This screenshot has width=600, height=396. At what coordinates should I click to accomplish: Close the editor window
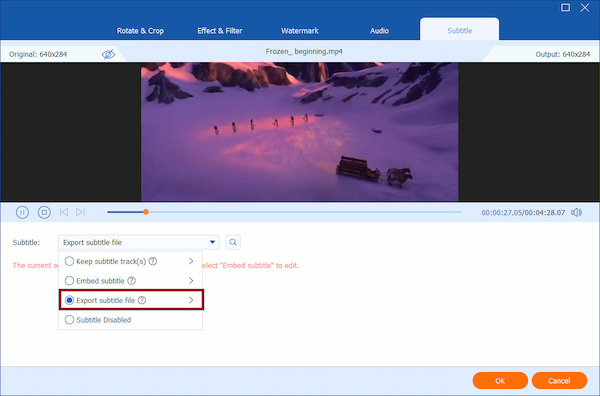coord(585,8)
